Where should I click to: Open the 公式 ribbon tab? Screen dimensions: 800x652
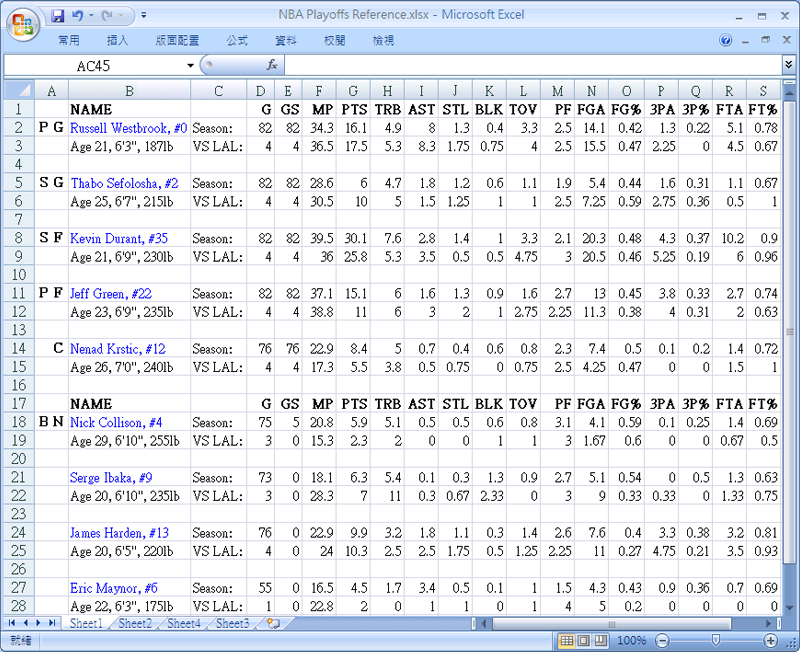[x=237, y=40]
